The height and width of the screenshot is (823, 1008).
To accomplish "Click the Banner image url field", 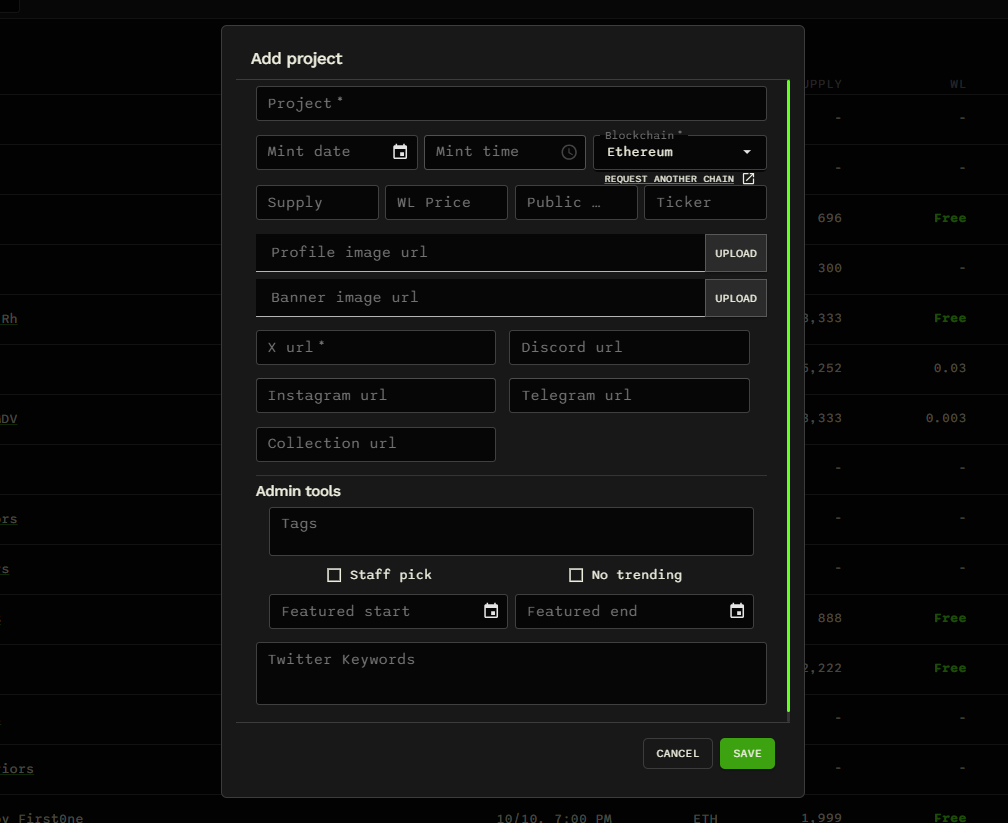I will 480,298.
